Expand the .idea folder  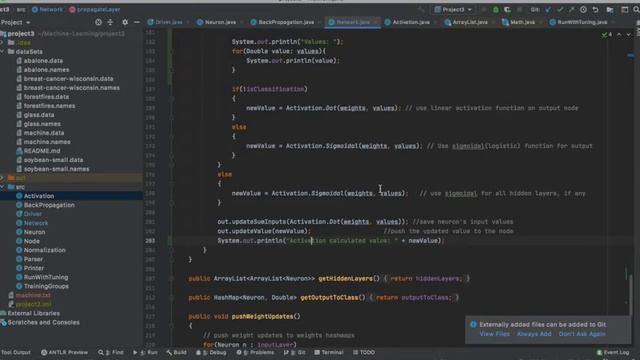2,42
